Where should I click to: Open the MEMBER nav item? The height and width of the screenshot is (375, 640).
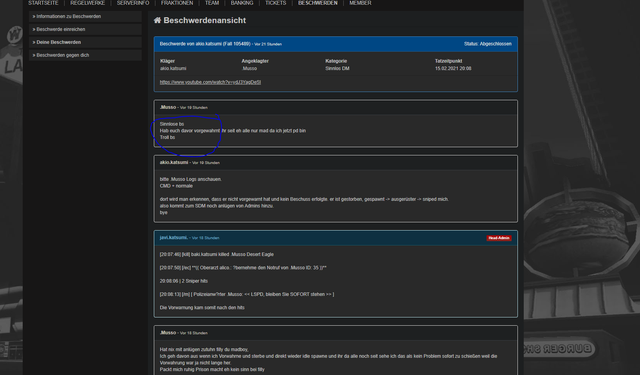point(360,3)
